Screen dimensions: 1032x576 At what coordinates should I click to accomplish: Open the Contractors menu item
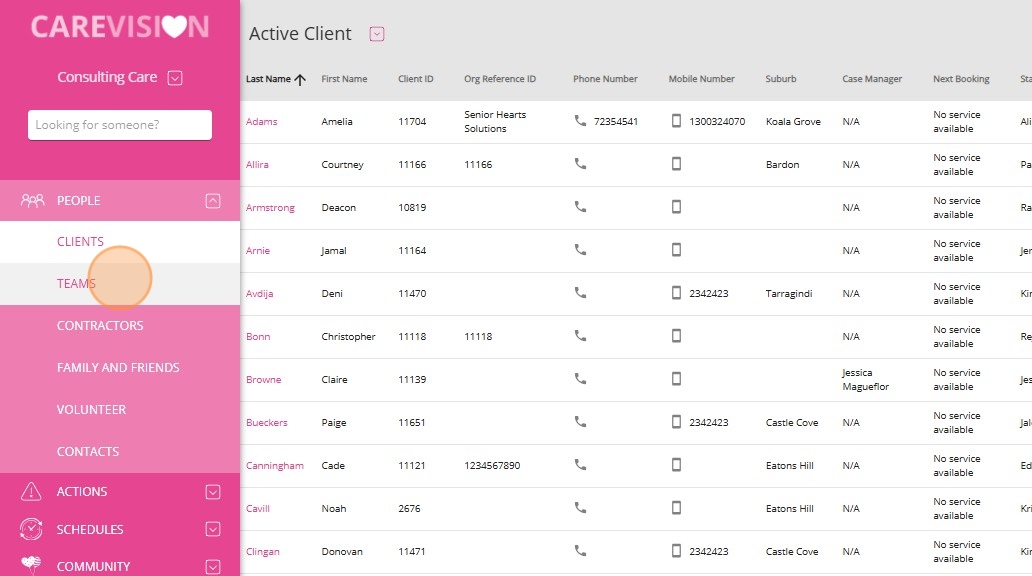coord(100,326)
